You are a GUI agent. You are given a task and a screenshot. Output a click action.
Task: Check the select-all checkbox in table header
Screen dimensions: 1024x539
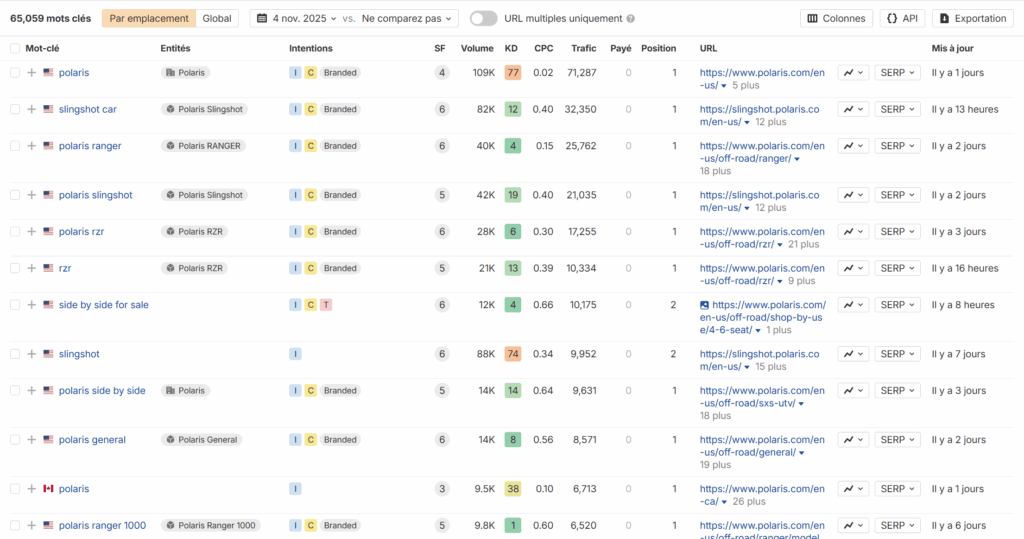click(15, 48)
